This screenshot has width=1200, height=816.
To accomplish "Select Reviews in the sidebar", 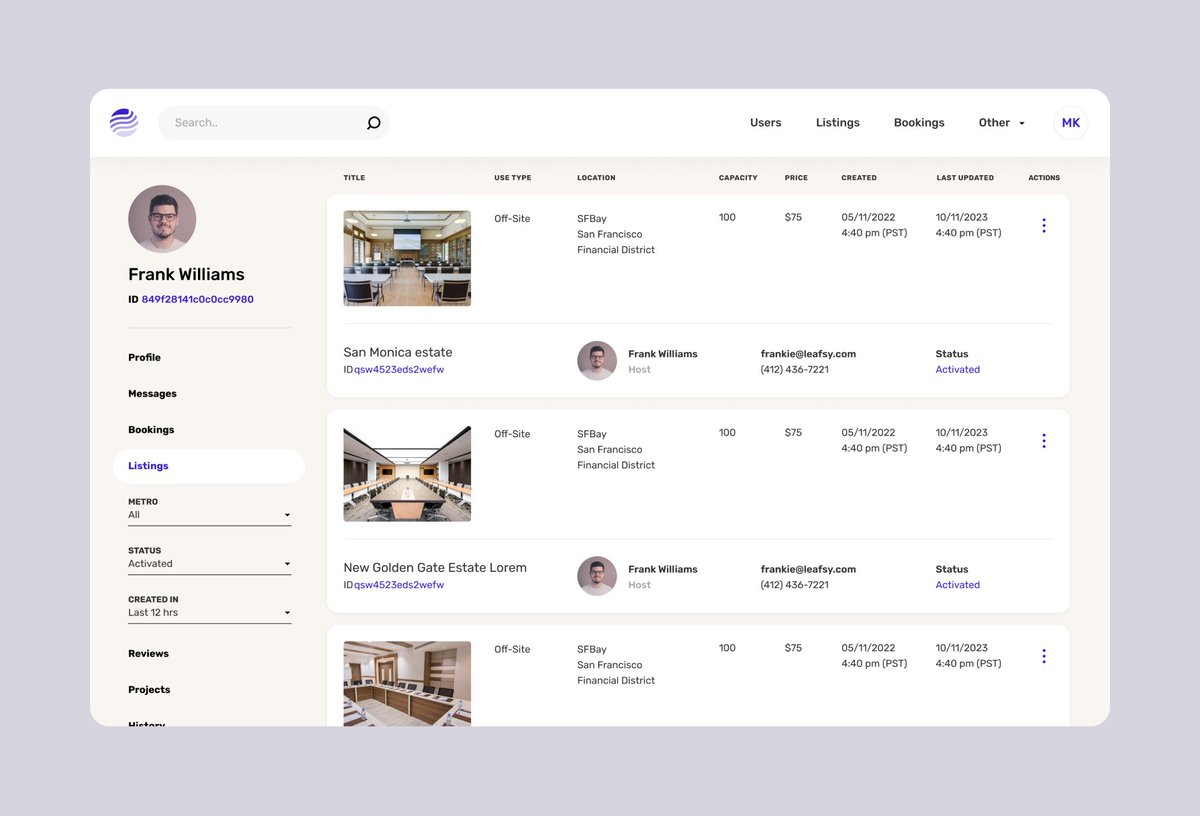I will pyautogui.click(x=148, y=654).
